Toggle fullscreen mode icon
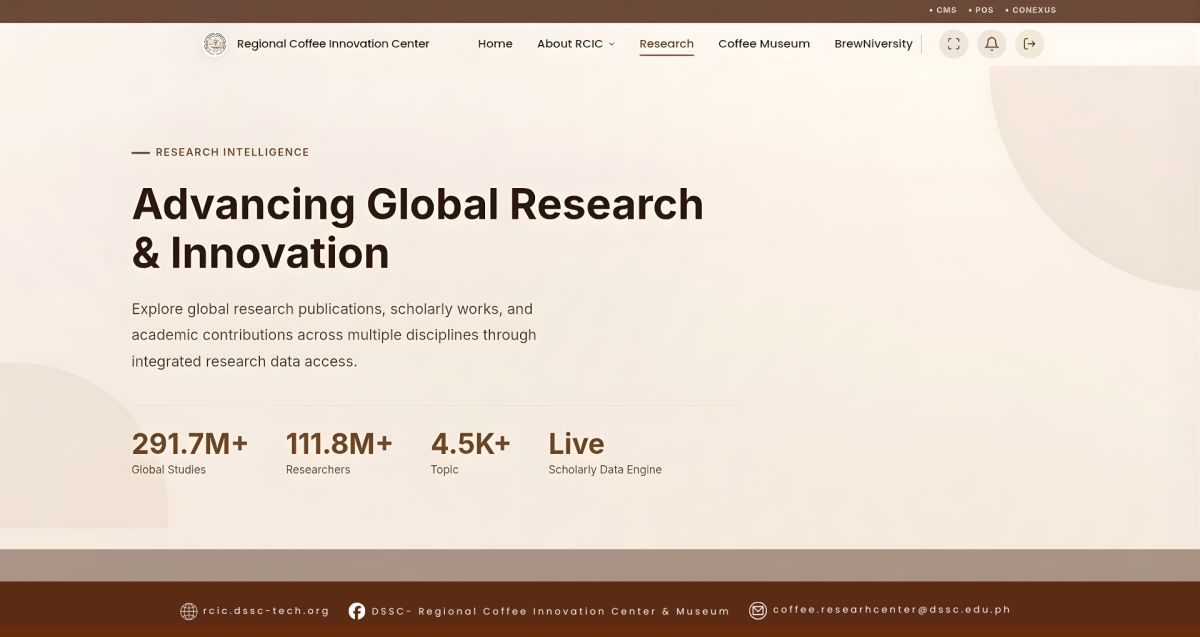The width and height of the screenshot is (1200, 637). coord(953,44)
